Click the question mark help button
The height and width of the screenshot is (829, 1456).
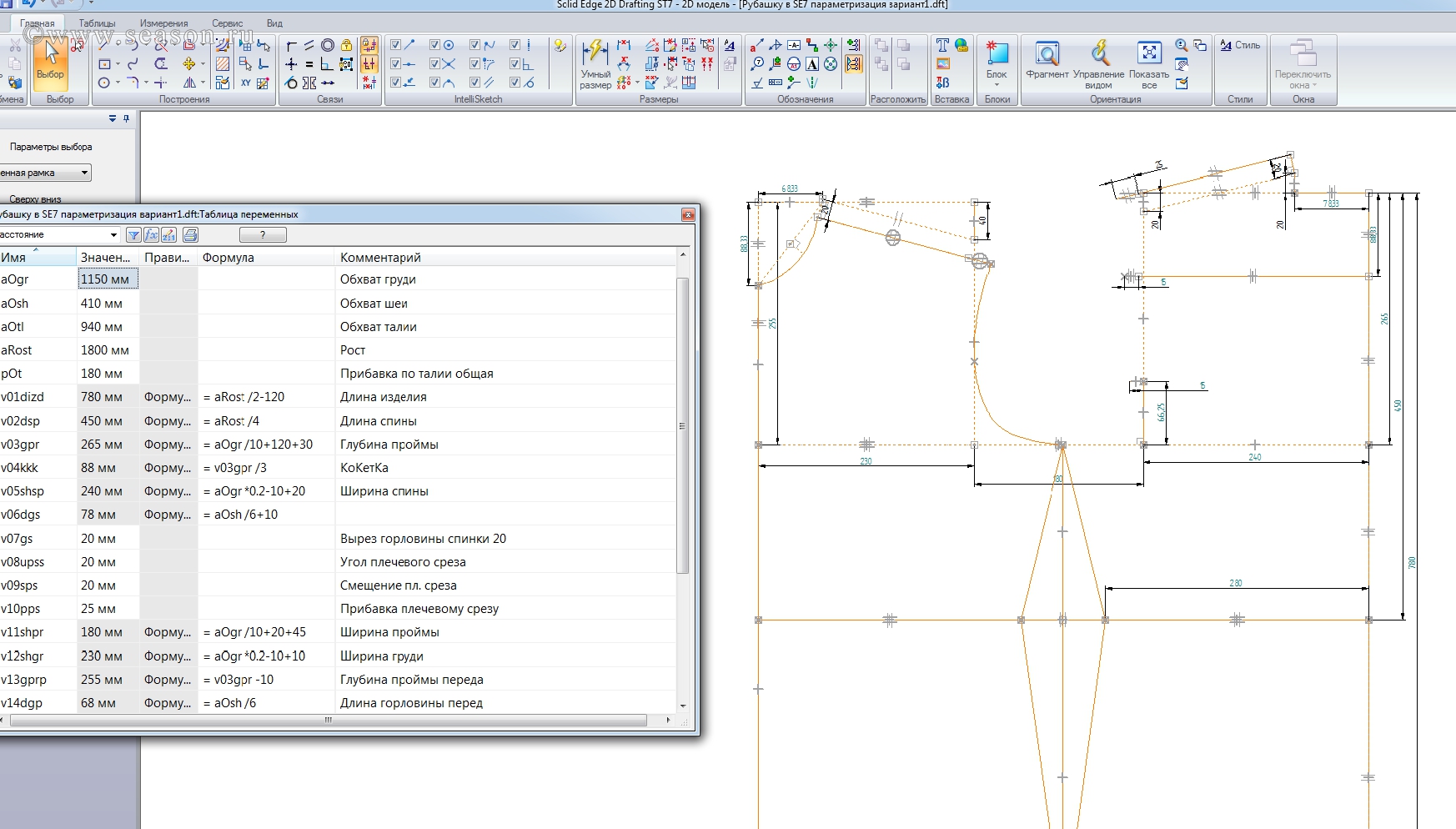pos(263,235)
